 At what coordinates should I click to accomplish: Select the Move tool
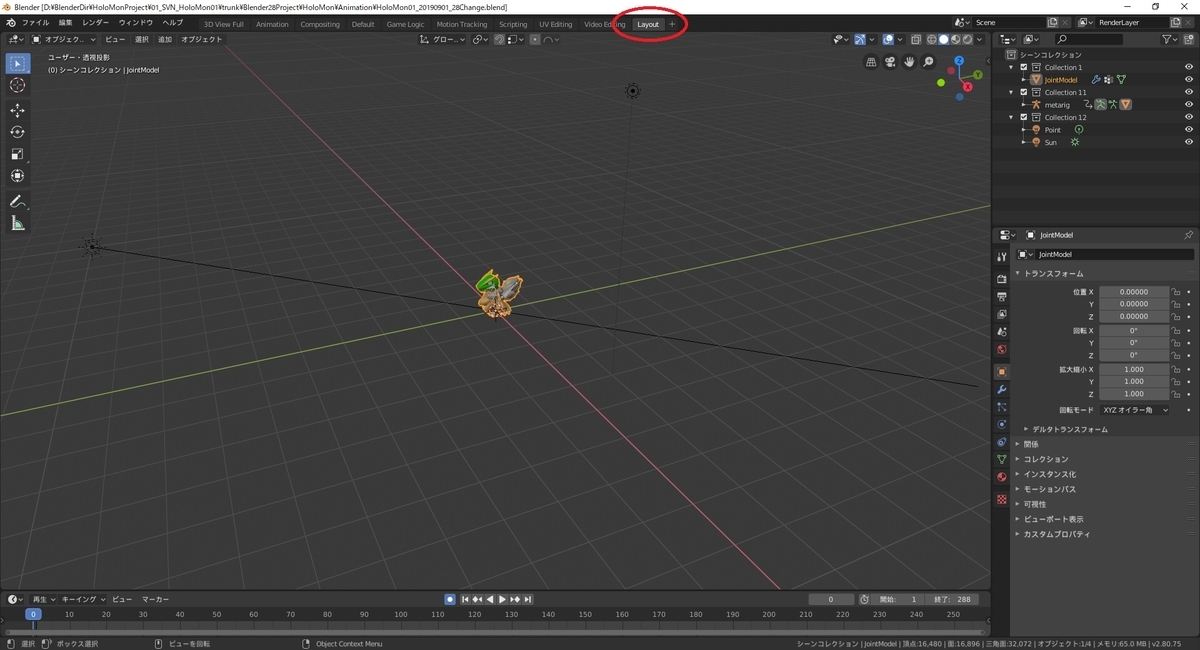tap(17, 110)
